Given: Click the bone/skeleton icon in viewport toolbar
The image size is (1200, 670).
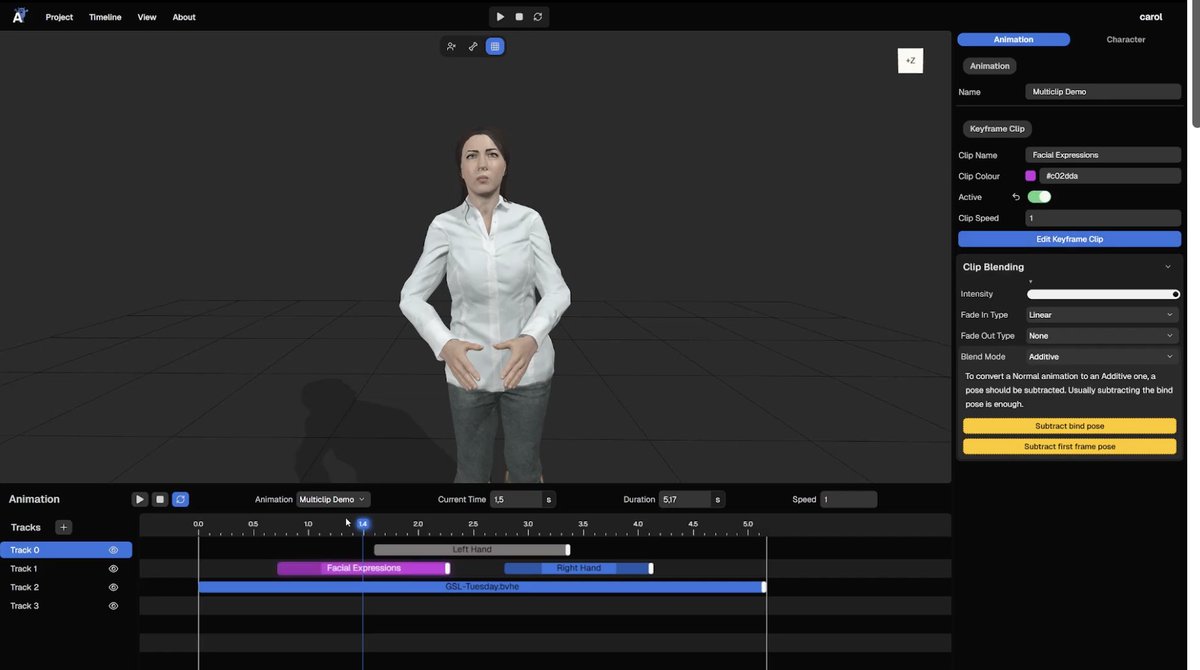Looking at the screenshot, I should [473, 46].
